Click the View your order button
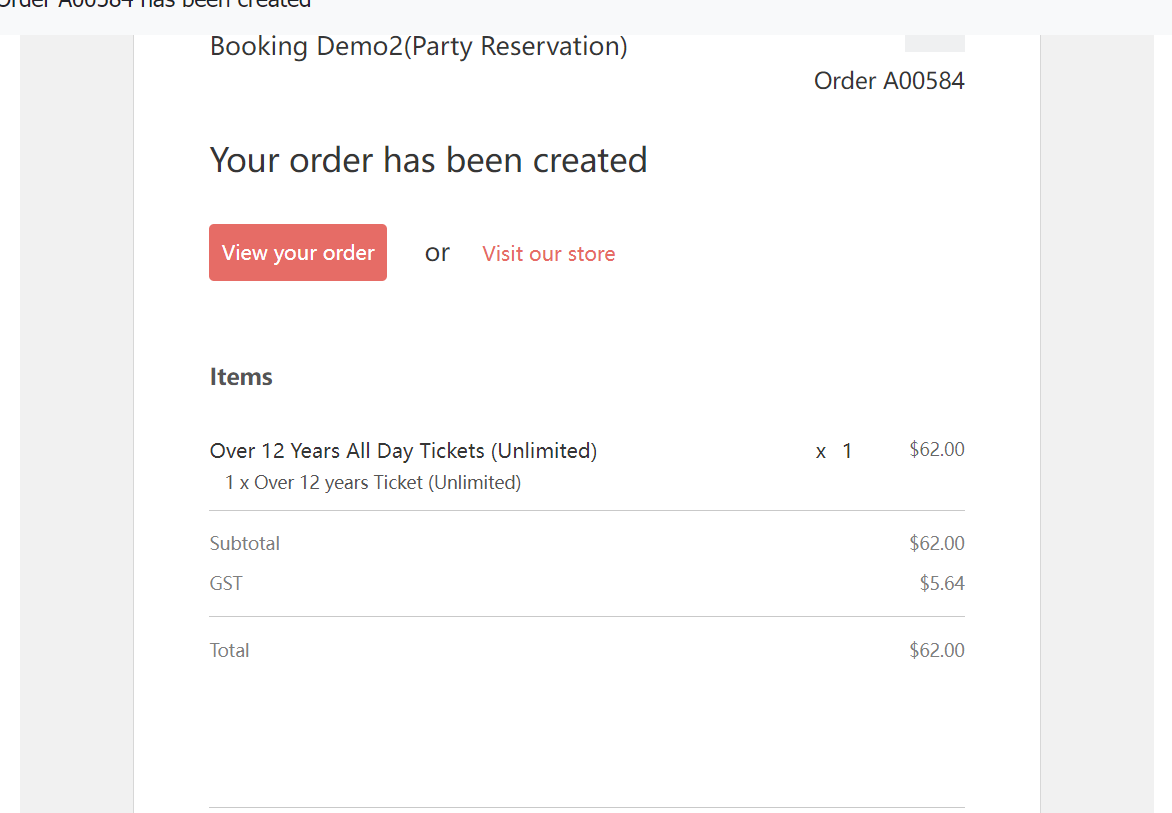The width and height of the screenshot is (1172, 813). (x=298, y=253)
